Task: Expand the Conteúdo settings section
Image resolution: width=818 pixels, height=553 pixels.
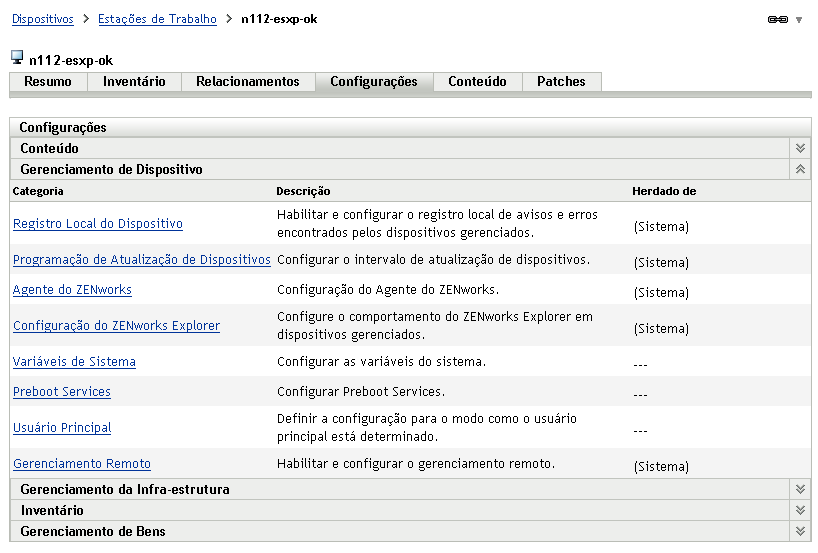Action: pos(800,149)
